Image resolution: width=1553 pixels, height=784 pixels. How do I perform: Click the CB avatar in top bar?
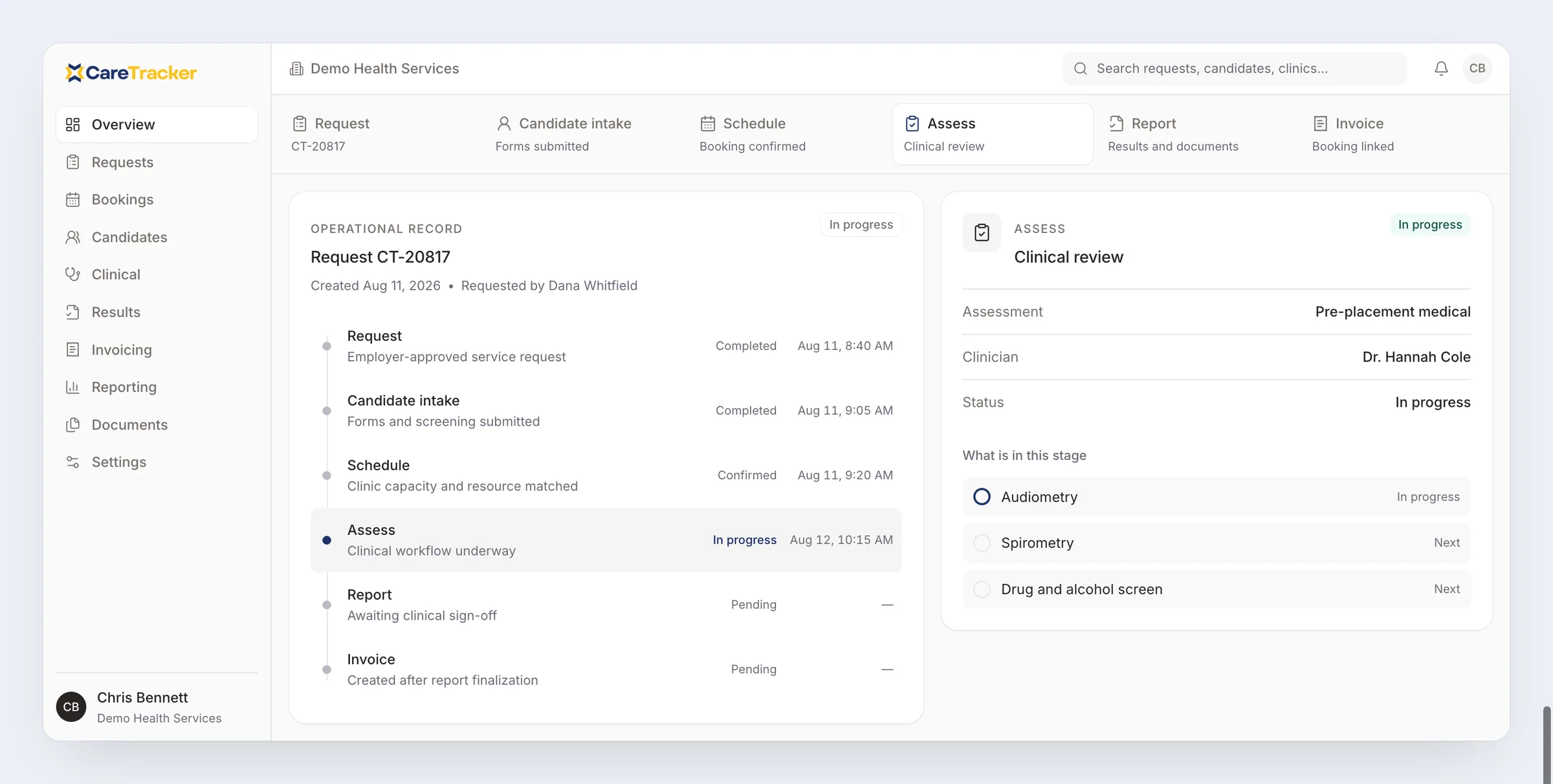(x=1477, y=69)
